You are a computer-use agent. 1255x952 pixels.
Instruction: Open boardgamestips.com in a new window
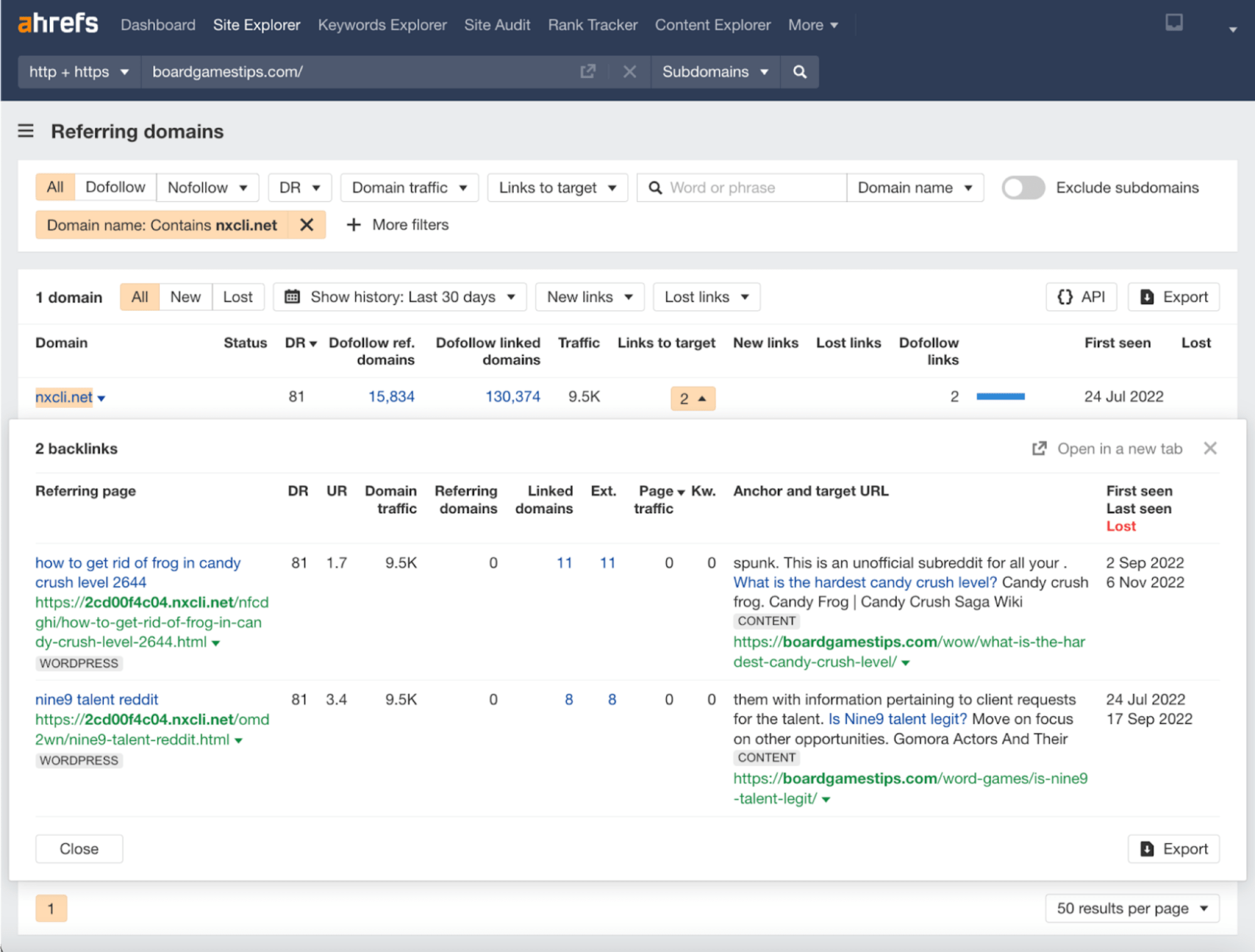click(x=588, y=72)
